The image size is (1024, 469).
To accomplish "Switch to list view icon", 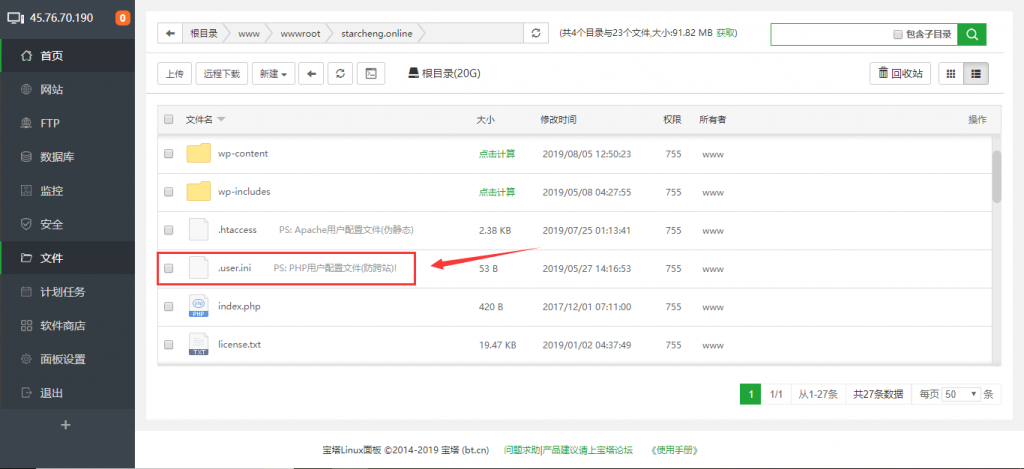I will point(976,74).
